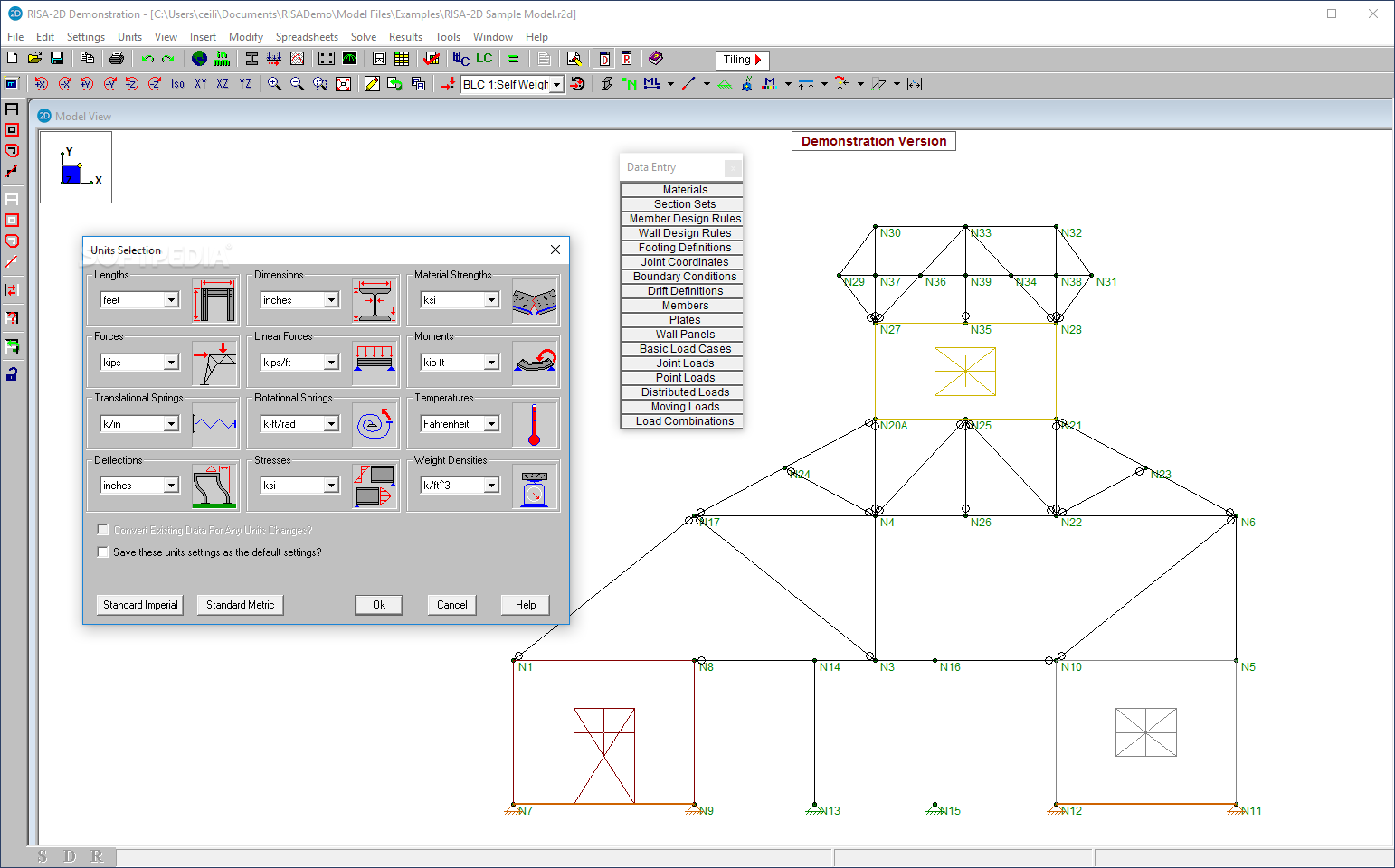Click the Tiling button
This screenshot has width=1395, height=868.
point(742,60)
